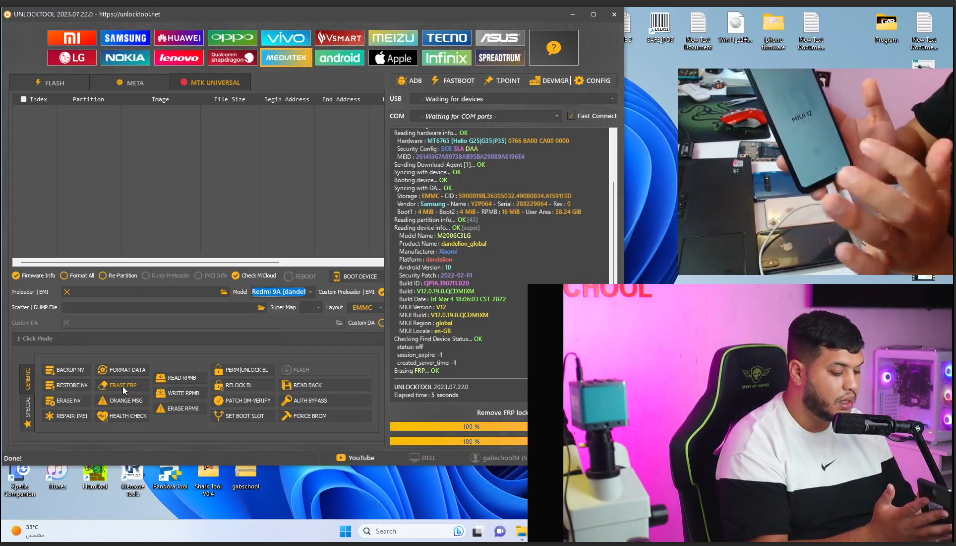
Task: Open the CONFIG tab
Action: (592, 80)
